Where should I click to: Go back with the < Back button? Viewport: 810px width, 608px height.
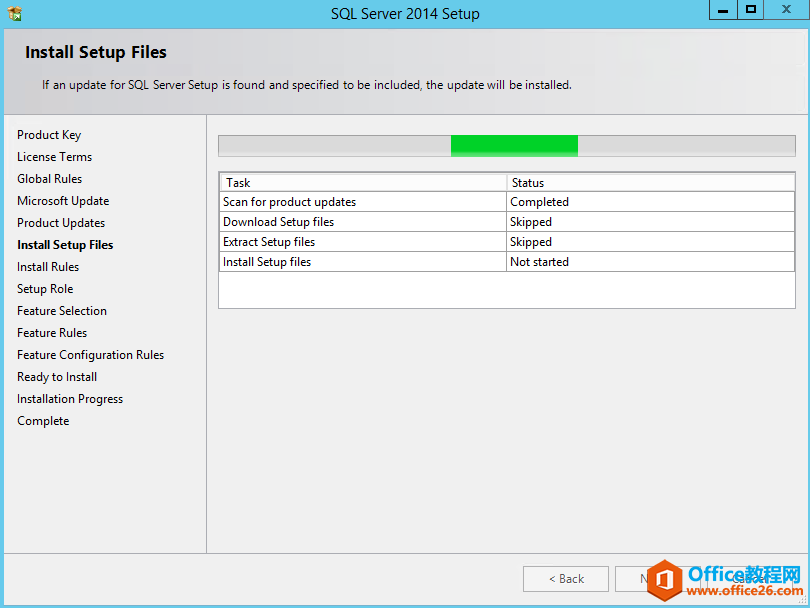point(566,579)
